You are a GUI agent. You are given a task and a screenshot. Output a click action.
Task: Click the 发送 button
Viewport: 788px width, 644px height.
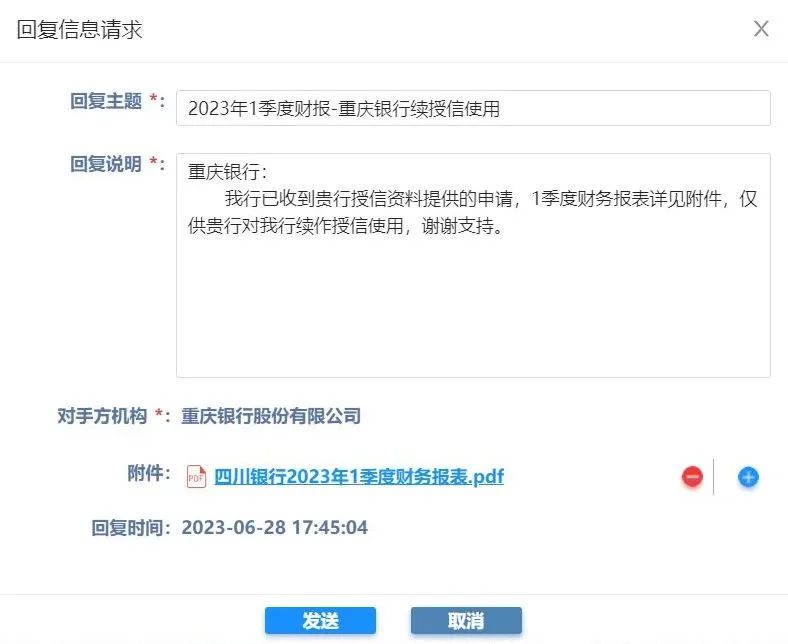click(320, 621)
